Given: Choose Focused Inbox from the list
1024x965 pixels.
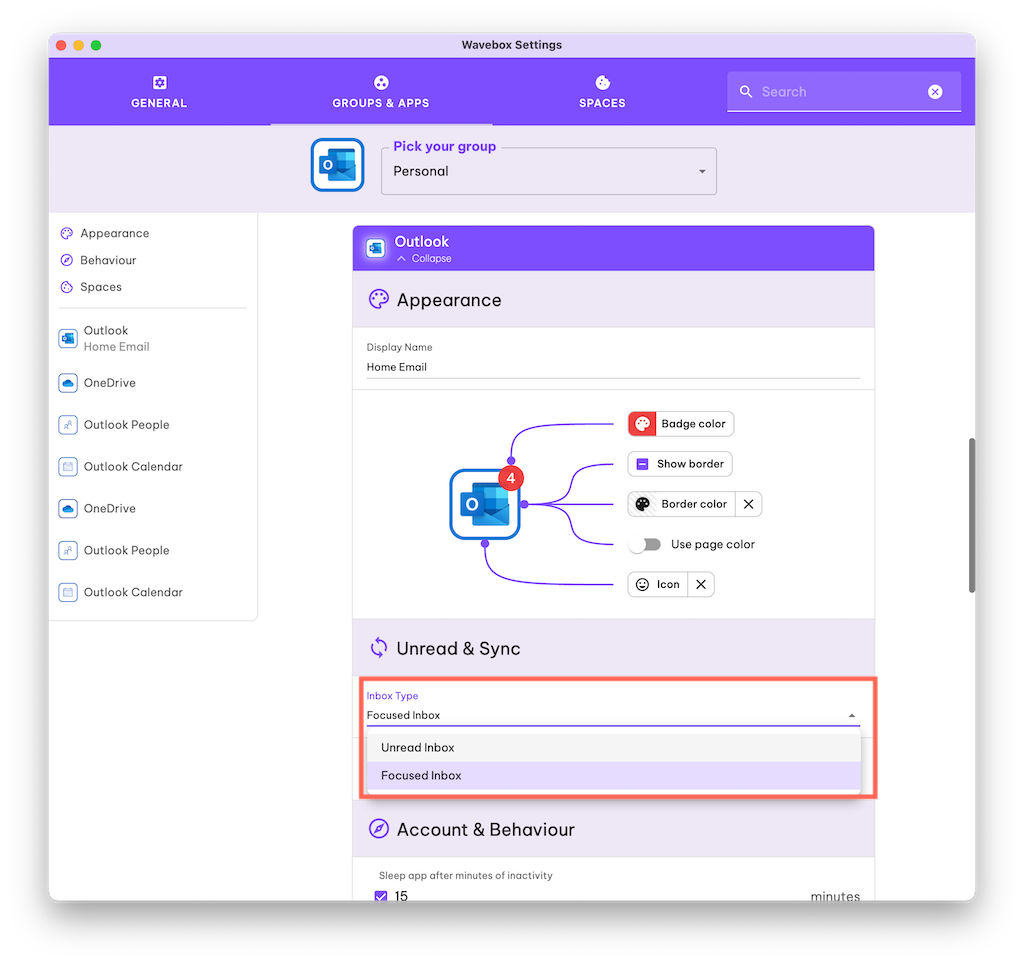Looking at the screenshot, I should pyautogui.click(x=614, y=776).
